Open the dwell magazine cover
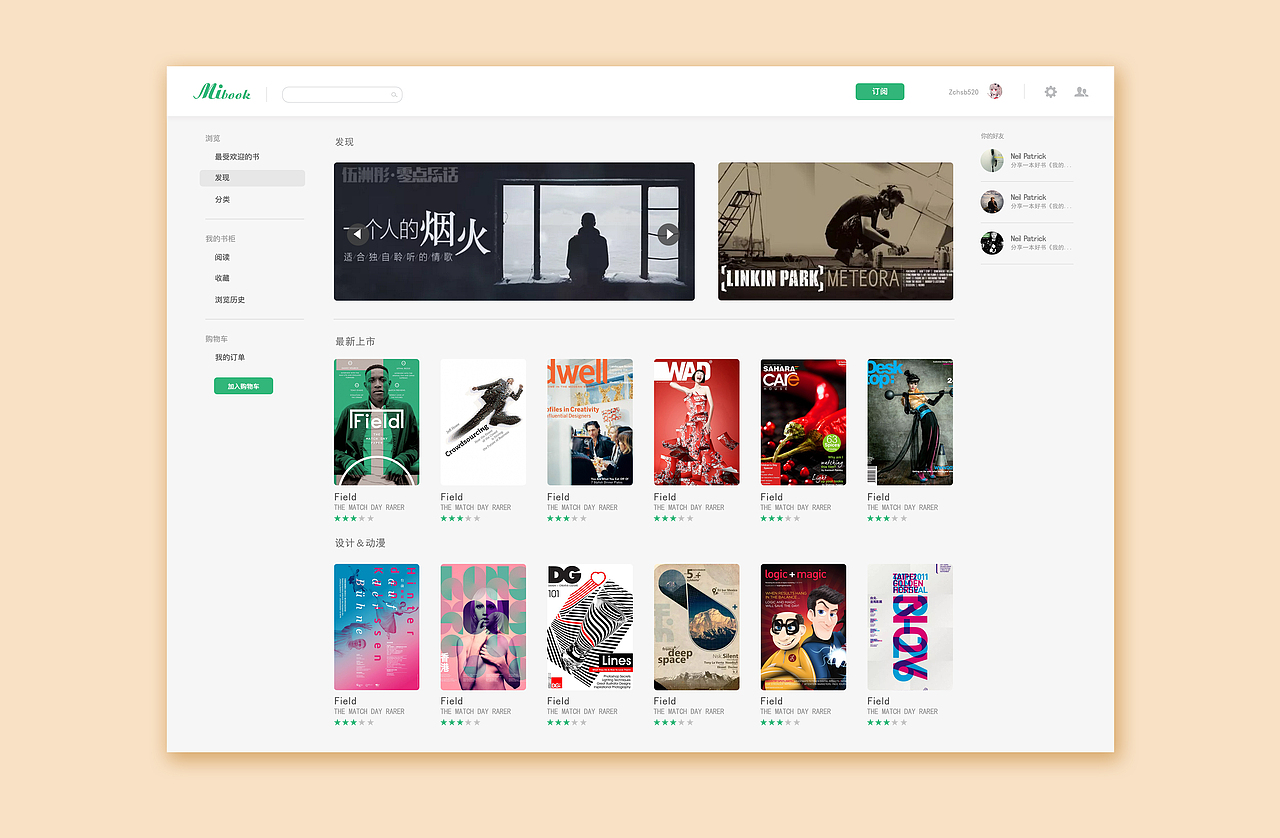This screenshot has width=1280, height=838. tap(590, 422)
